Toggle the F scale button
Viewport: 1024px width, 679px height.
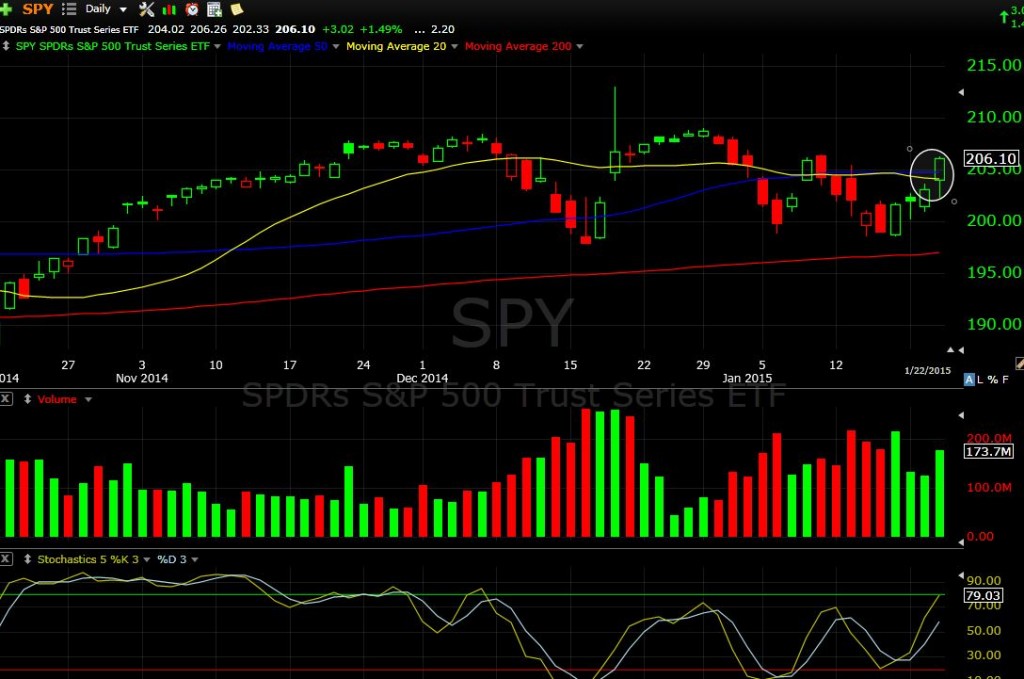[1006, 379]
